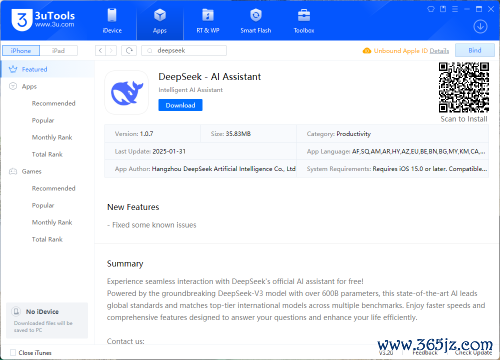Tick the Close iTunes checkbox
The width and height of the screenshot is (500, 360).
click(13, 352)
